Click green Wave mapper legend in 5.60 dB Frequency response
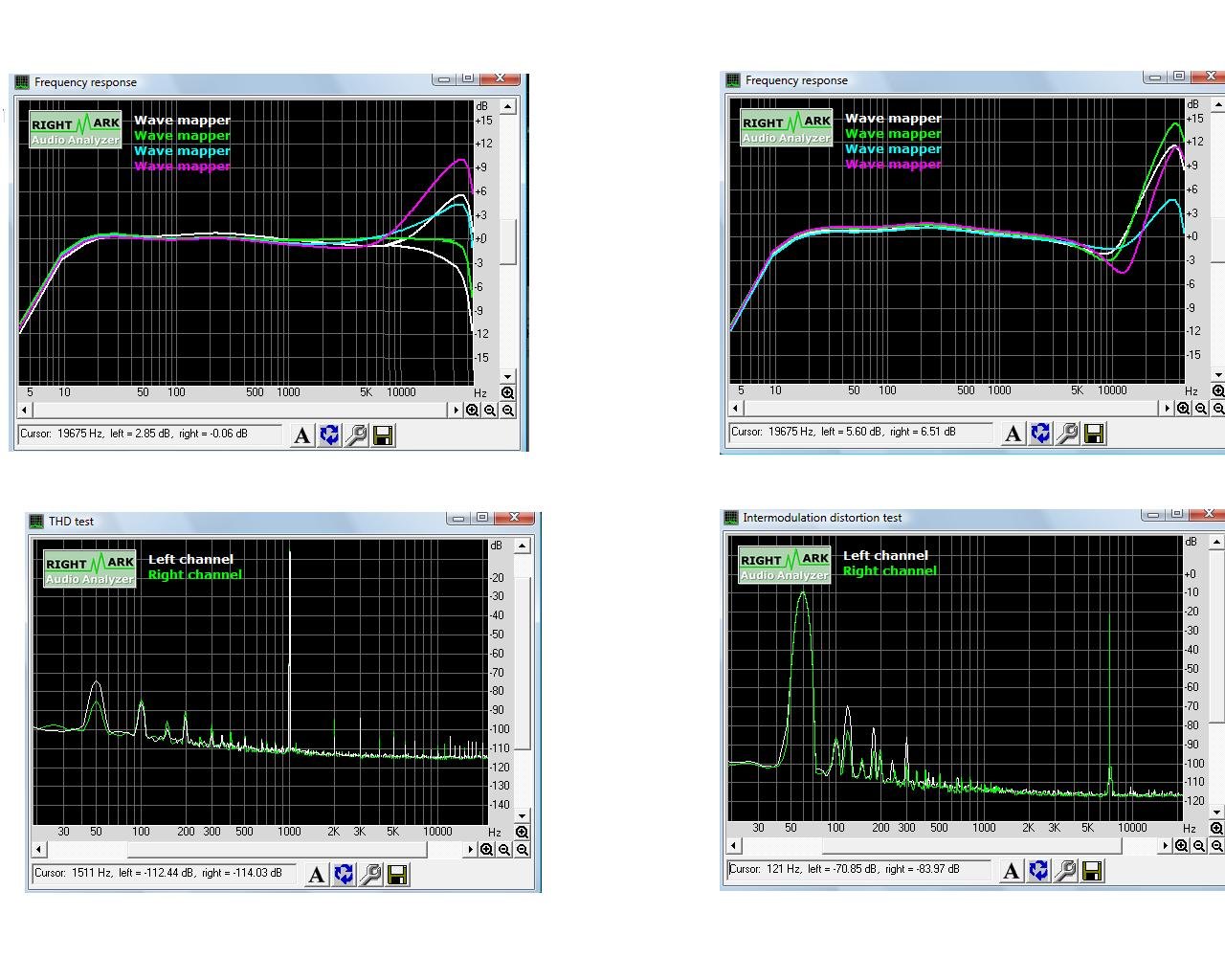Viewport: 1225px width, 980px height. 893,134
